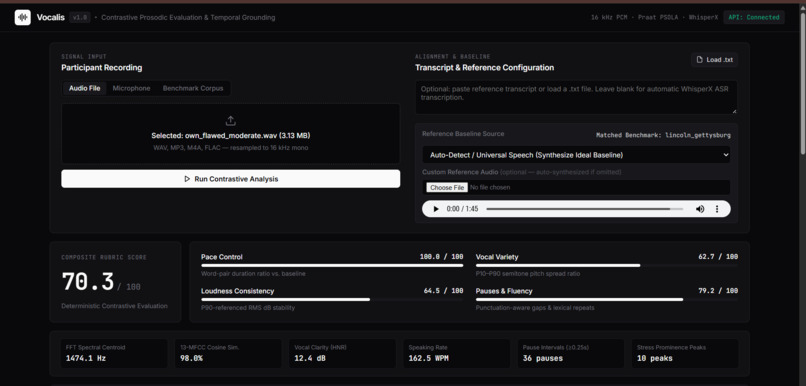Switch to the Benchmark Corpus tab
806x386 pixels.
click(x=193, y=88)
